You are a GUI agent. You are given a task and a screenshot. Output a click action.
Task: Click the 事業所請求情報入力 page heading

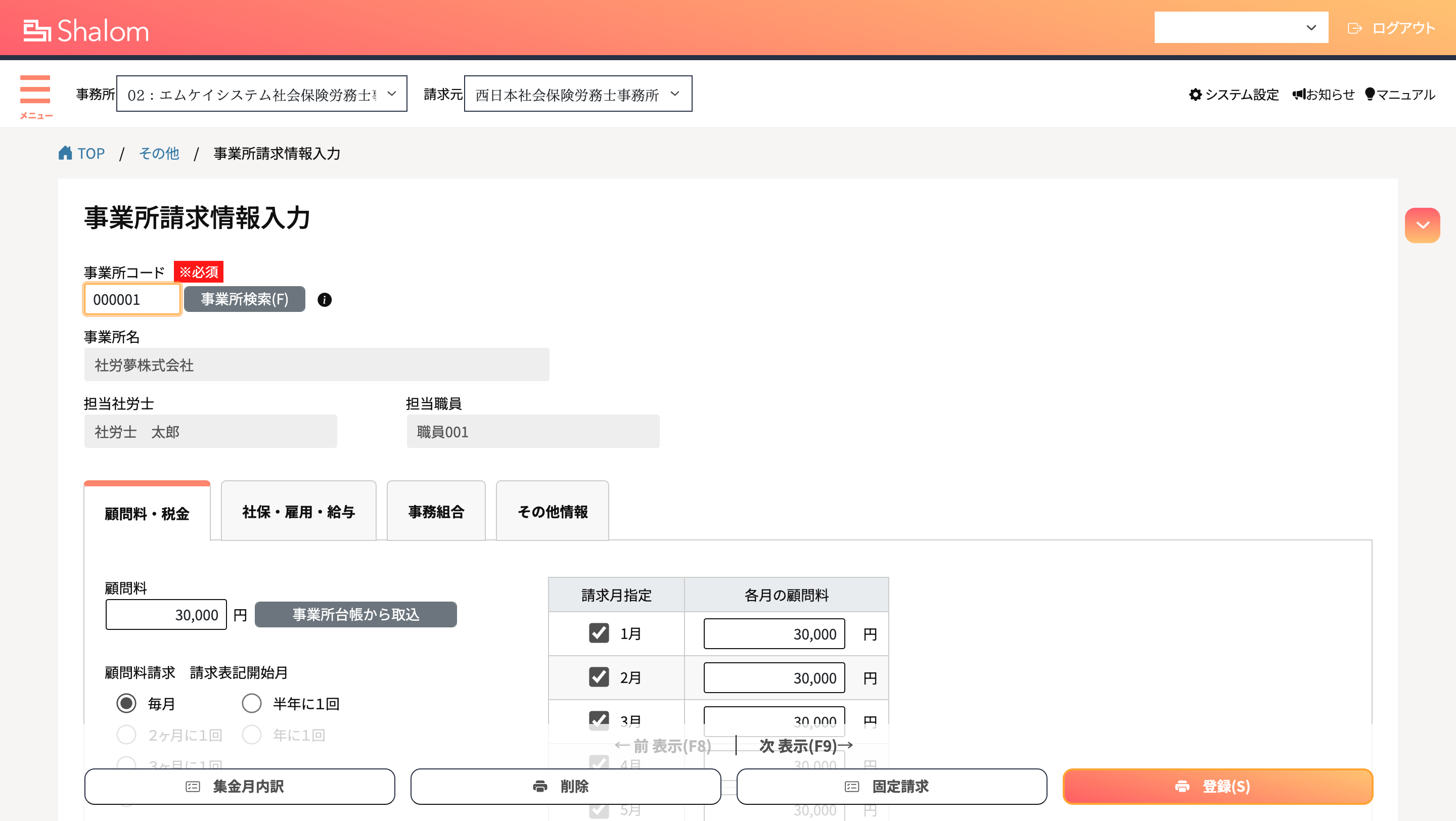pyautogui.click(x=197, y=217)
